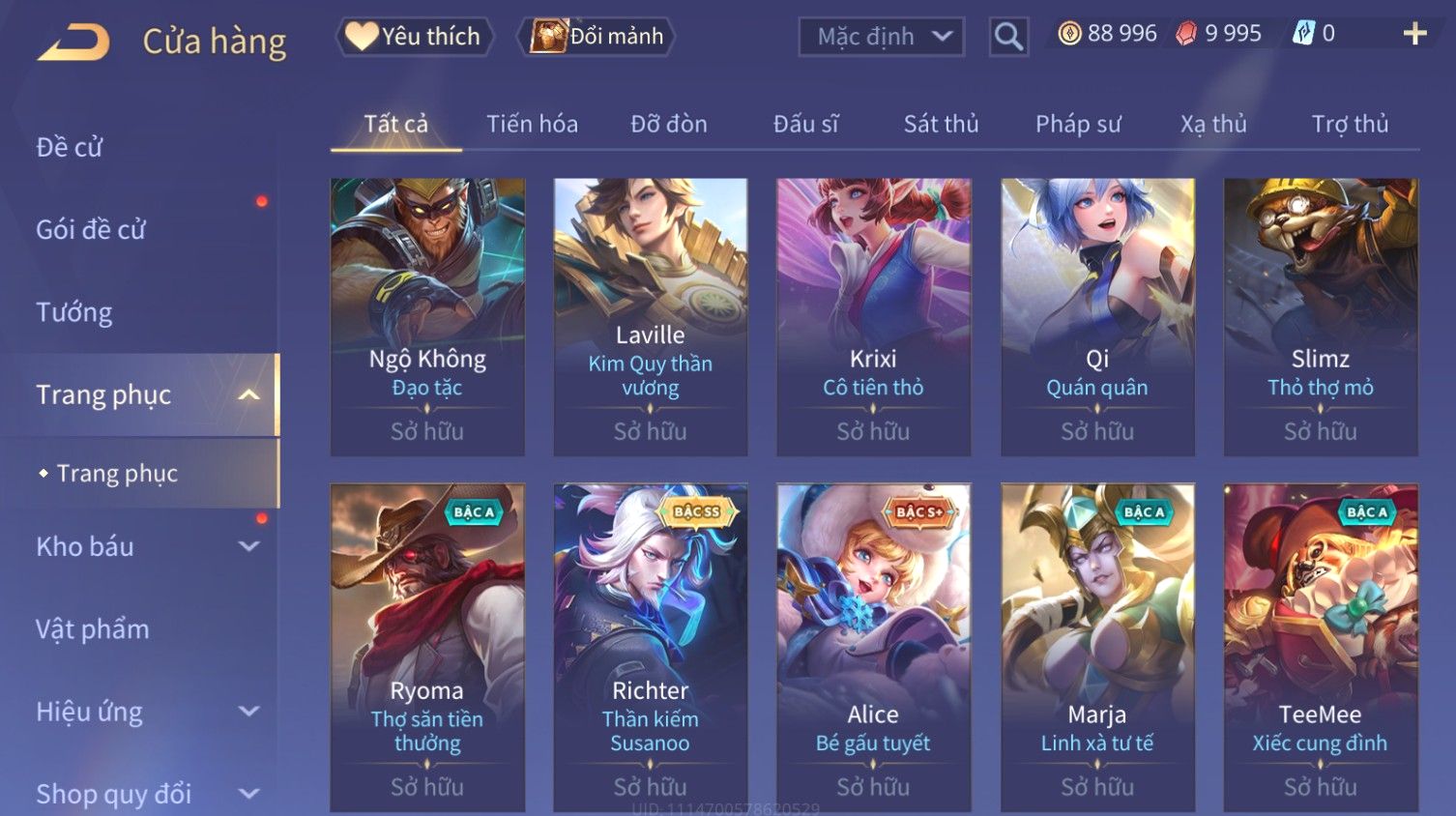The image size is (1456, 816).
Task: Open the search magnifier icon
Action: (1008, 37)
